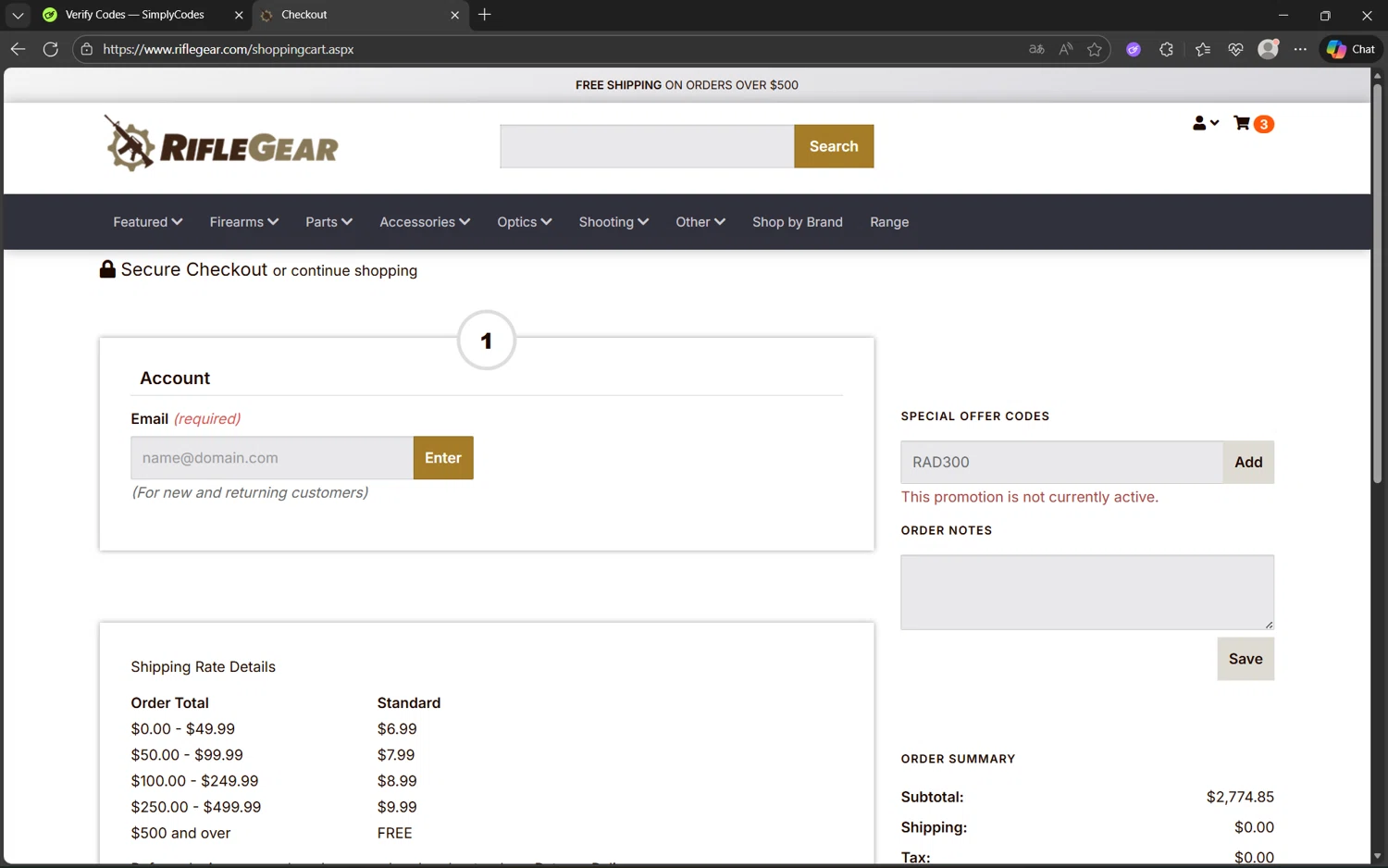Click the address bar URL
The height and width of the screenshot is (868, 1388).
click(x=229, y=49)
